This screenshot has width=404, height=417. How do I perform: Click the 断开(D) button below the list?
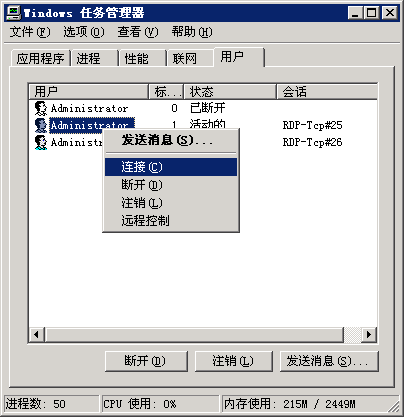[x=146, y=361]
